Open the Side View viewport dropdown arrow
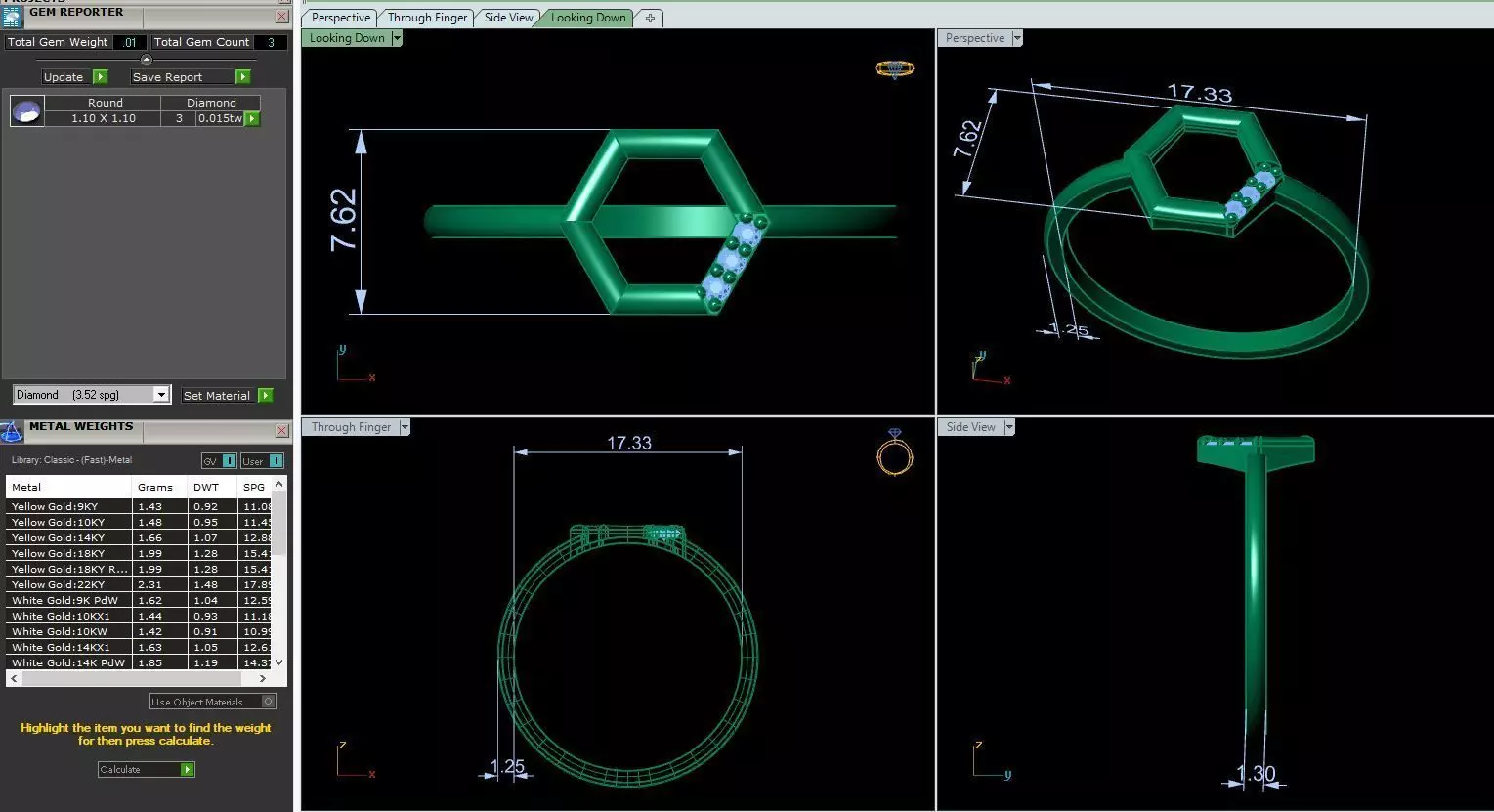Viewport: 1494px width, 812px height. (x=1009, y=427)
